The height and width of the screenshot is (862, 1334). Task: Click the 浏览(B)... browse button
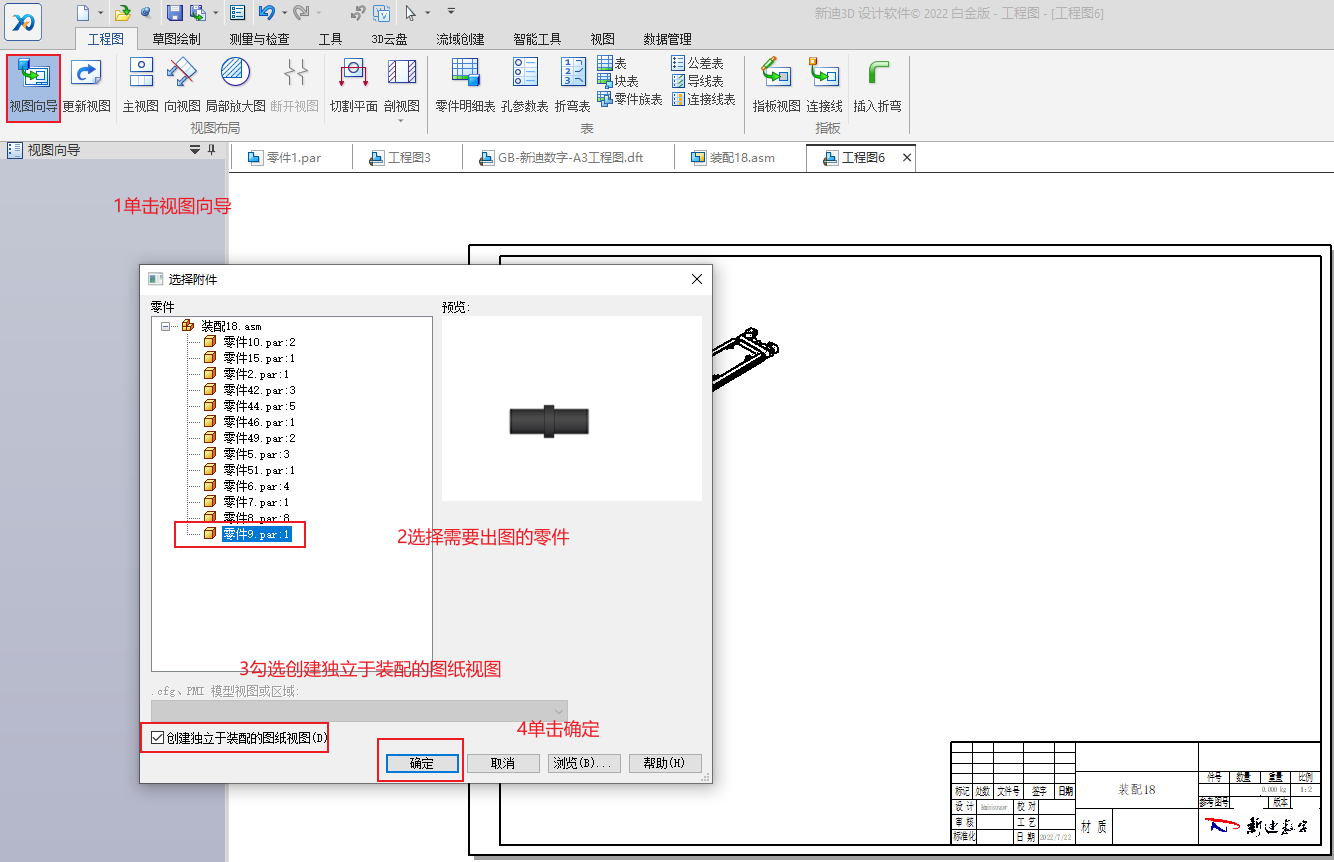[x=584, y=763]
